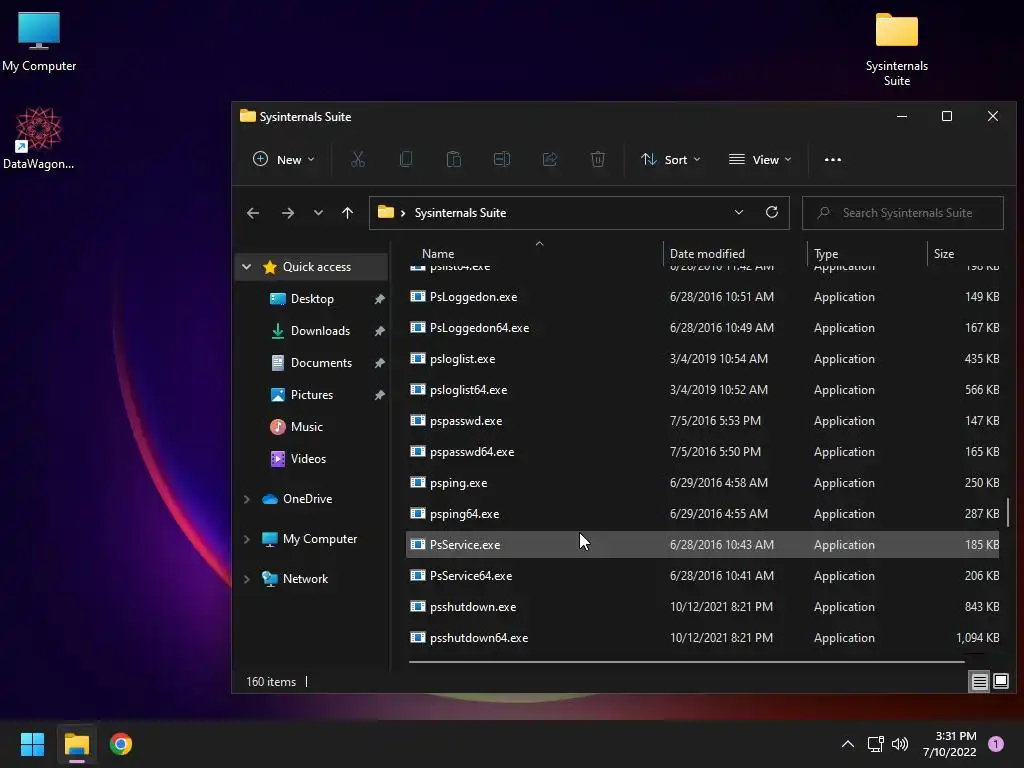Expand the OneDrive tree node
This screenshot has height=768, width=1024.
(x=247, y=499)
